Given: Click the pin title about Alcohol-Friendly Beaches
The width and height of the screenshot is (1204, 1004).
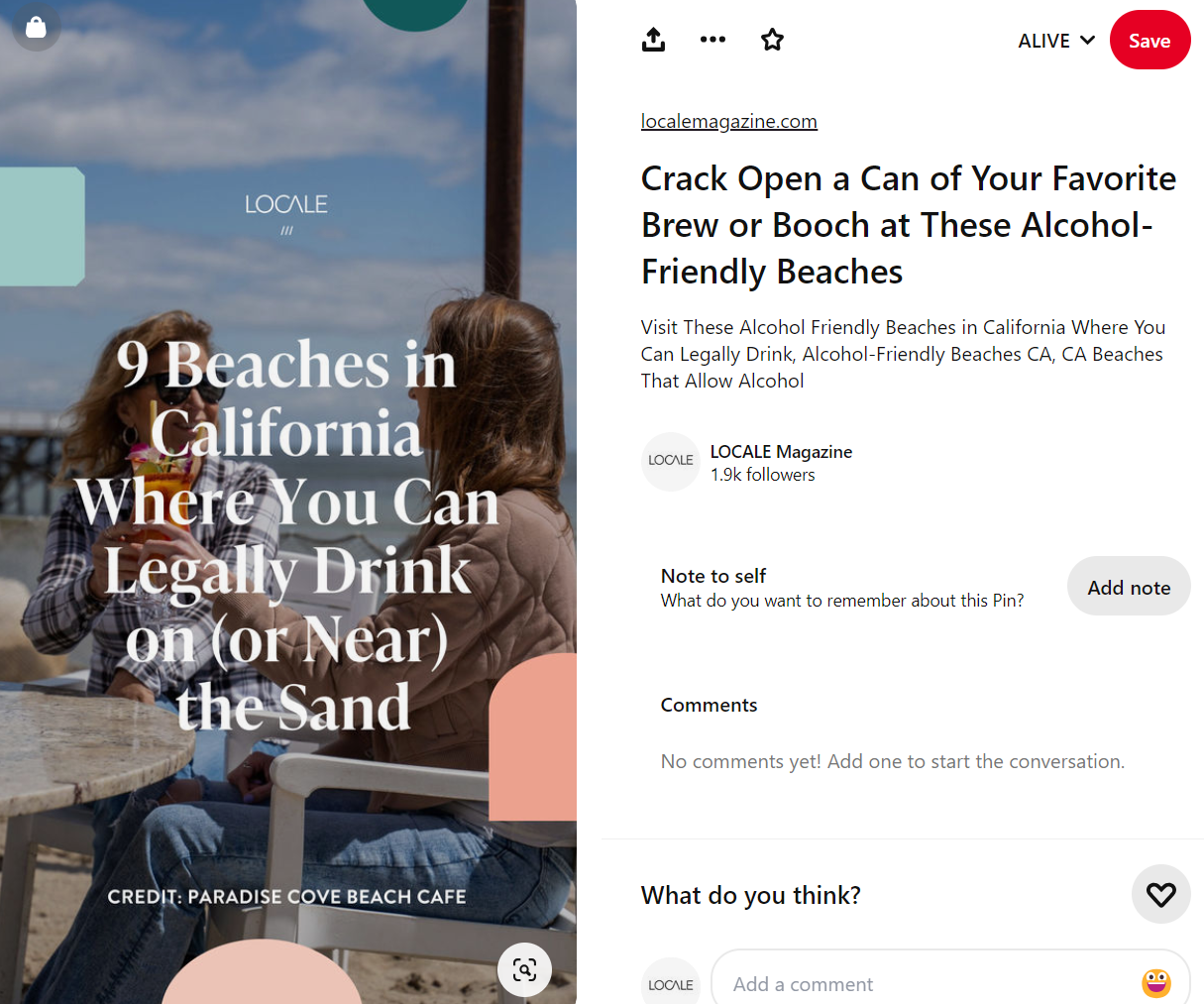Looking at the screenshot, I should click(908, 225).
